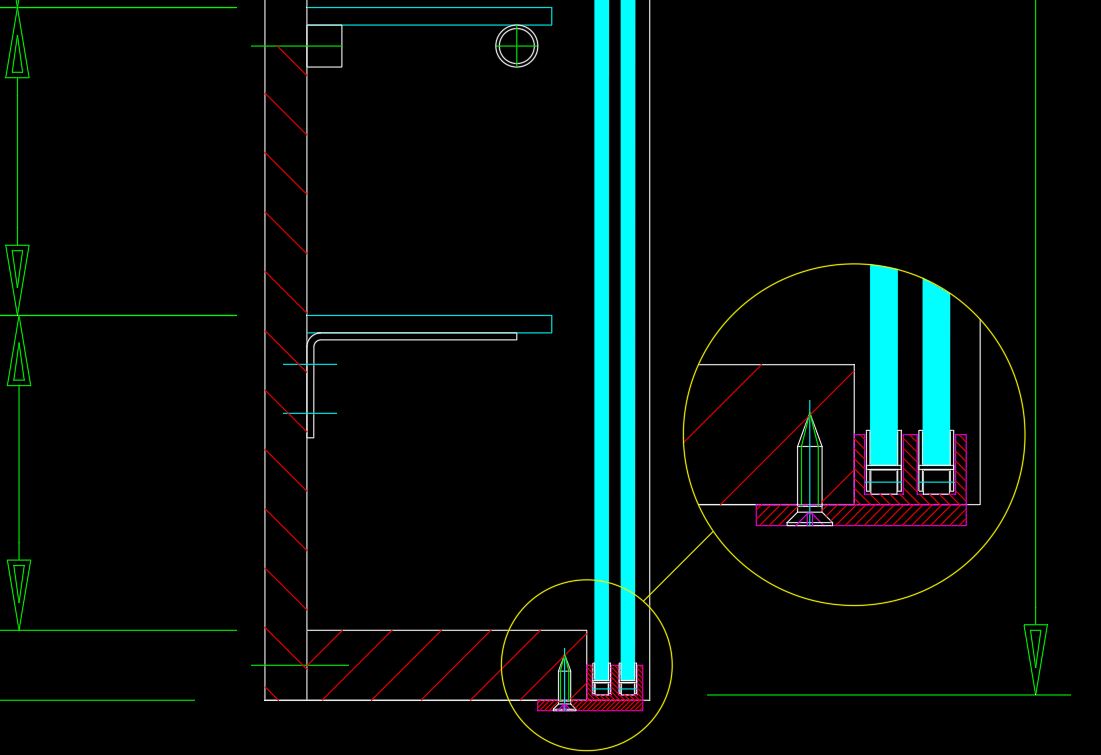This screenshot has height=755, width=1101.
Task: Select the circle with crosshair near the top
Action: coord(516,46)
